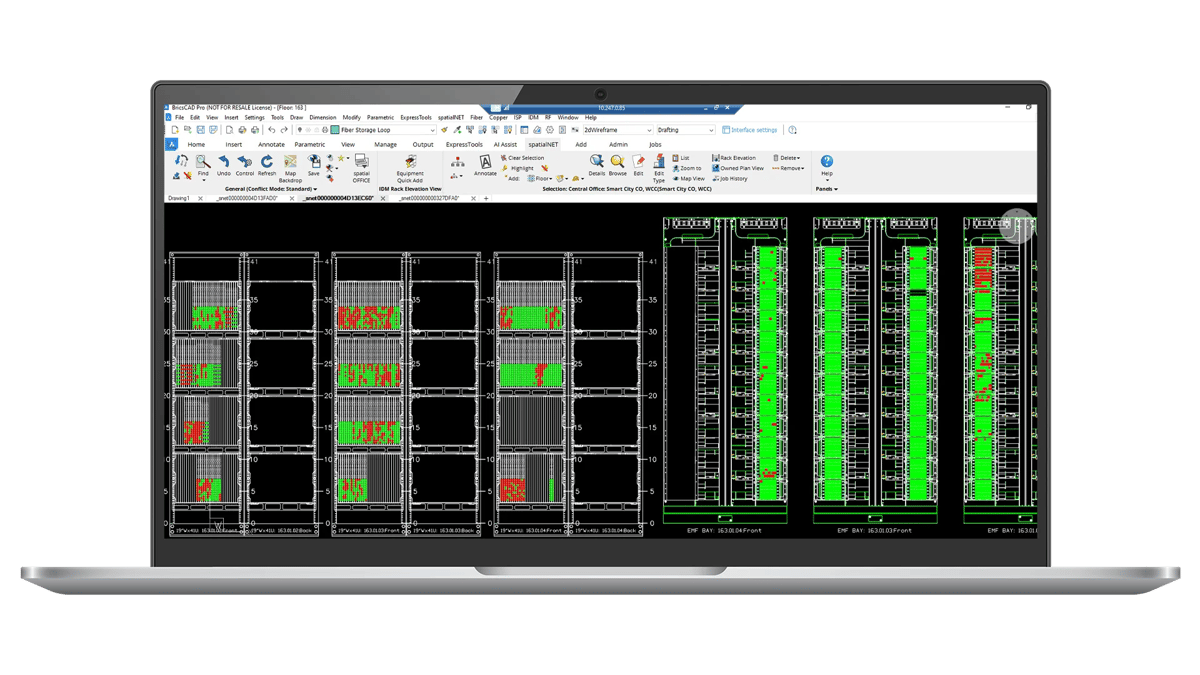Open the Delete dropdown in ribbon
Viewport: 1200px width, 675px height.
787,158
